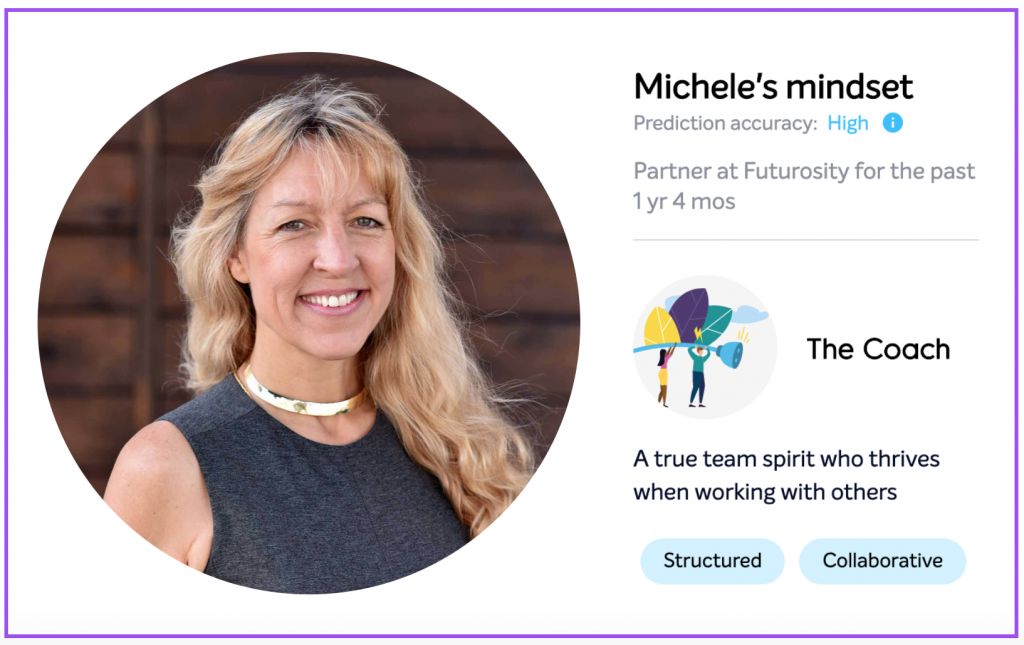Click the blue info icon beside High
The width and height of the screenshot is (1024, 645).
tap(892, 123)
